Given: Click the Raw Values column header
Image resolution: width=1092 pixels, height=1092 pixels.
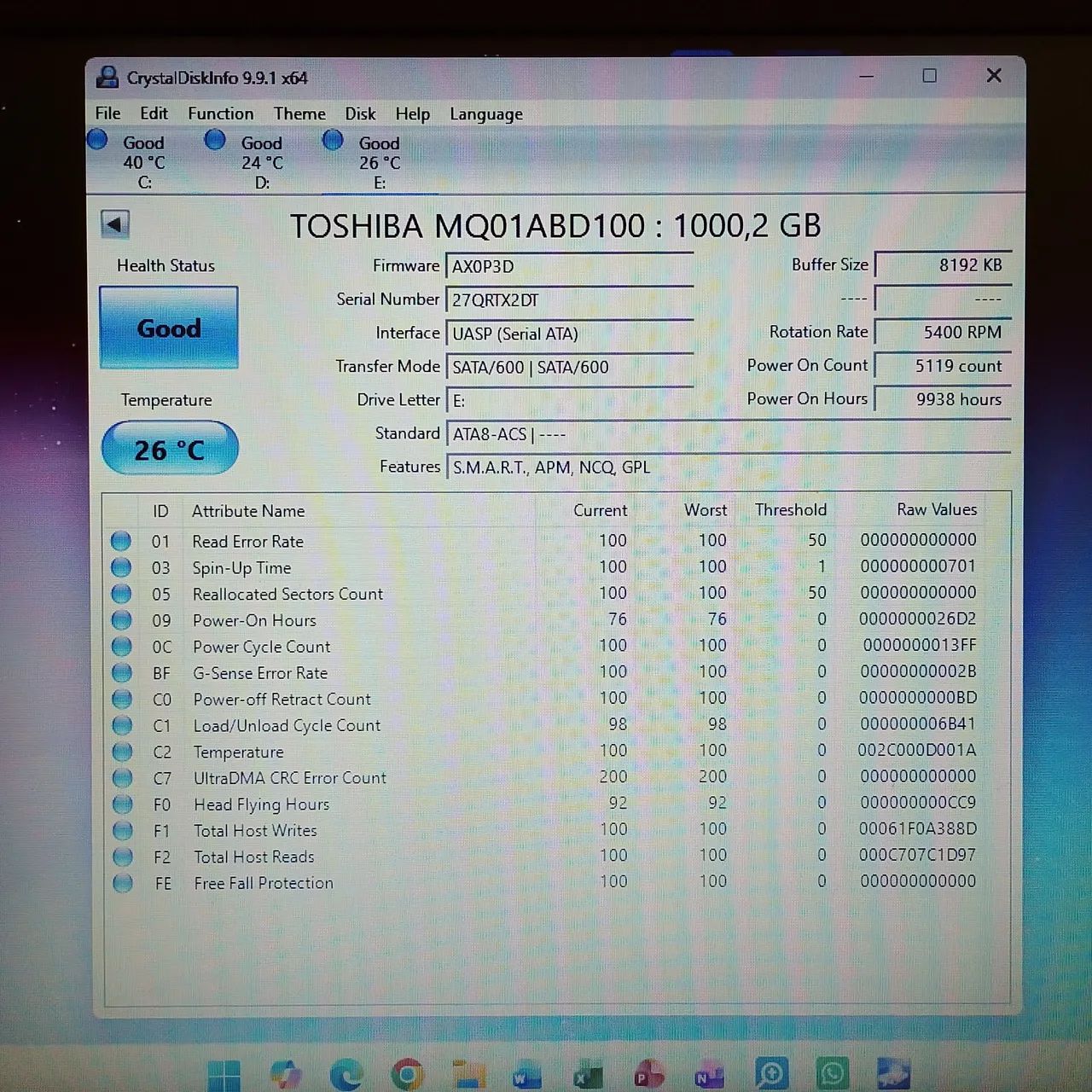Looking at the screenshot, I should tap(937, 509).
